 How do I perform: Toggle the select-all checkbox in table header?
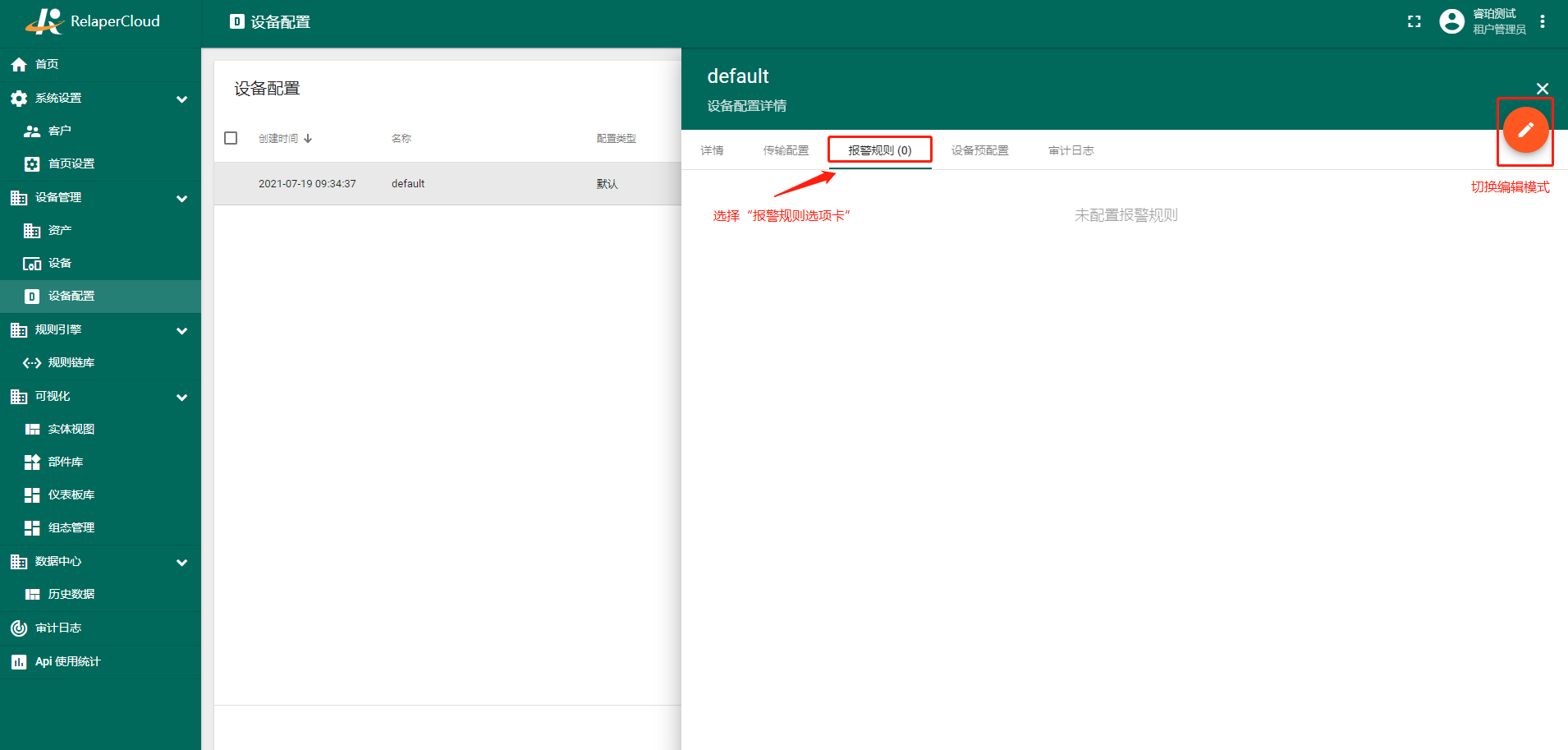coord(231,138)
